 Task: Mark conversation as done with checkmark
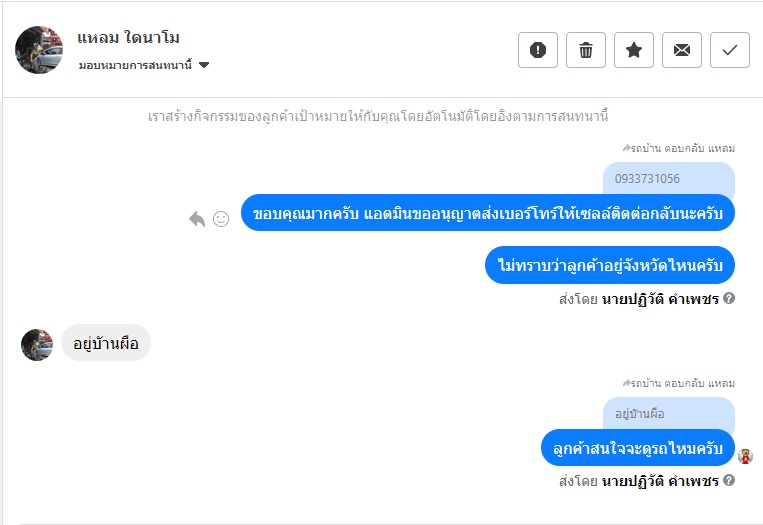[730, 50]
